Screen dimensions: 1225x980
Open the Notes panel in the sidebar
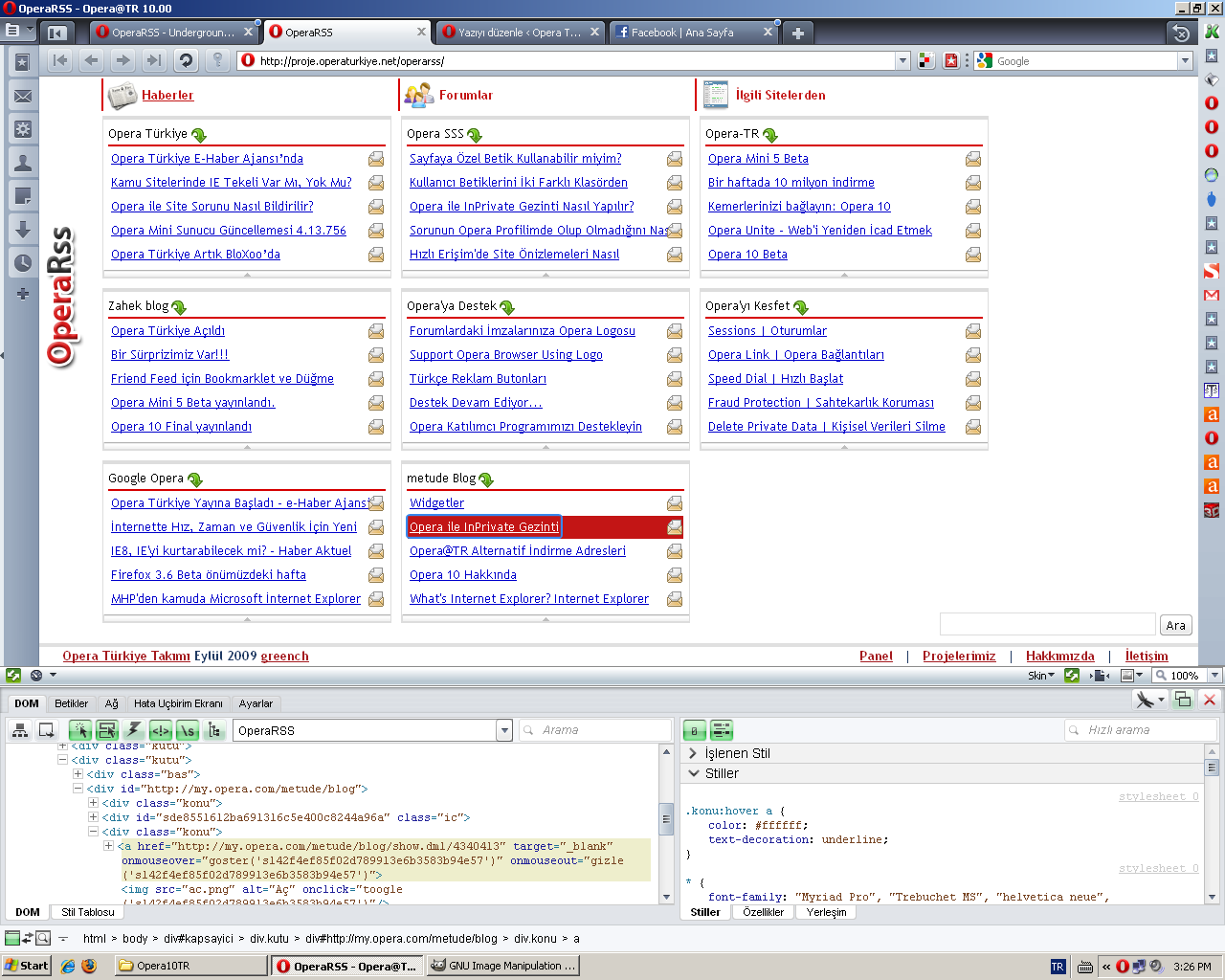(x=23, y=196)
